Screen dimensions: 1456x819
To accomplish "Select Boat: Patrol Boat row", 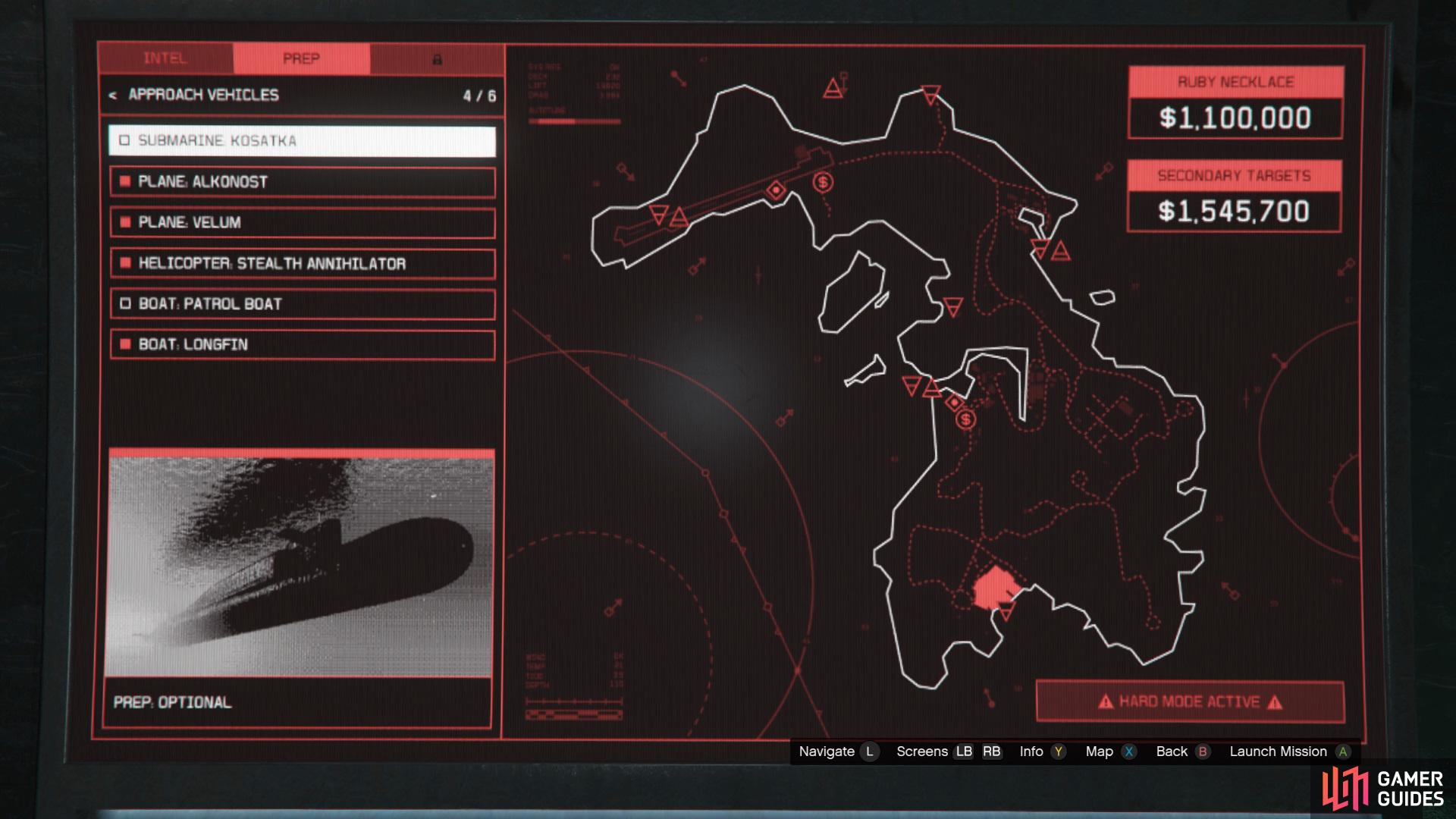I will (302, 304).
